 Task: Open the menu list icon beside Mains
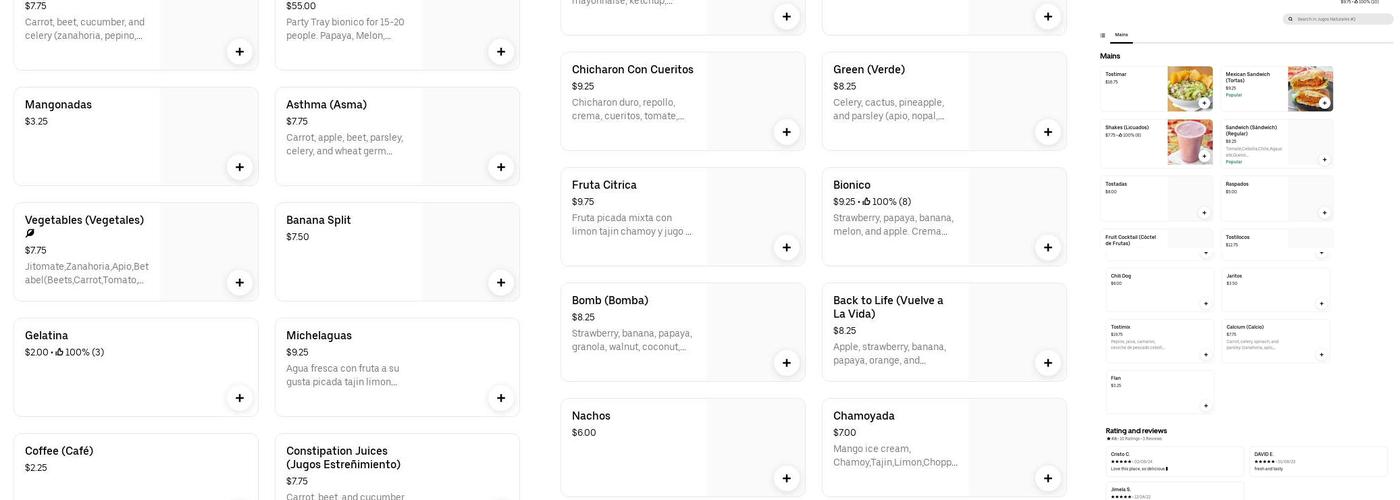[x=1103, y=35]
